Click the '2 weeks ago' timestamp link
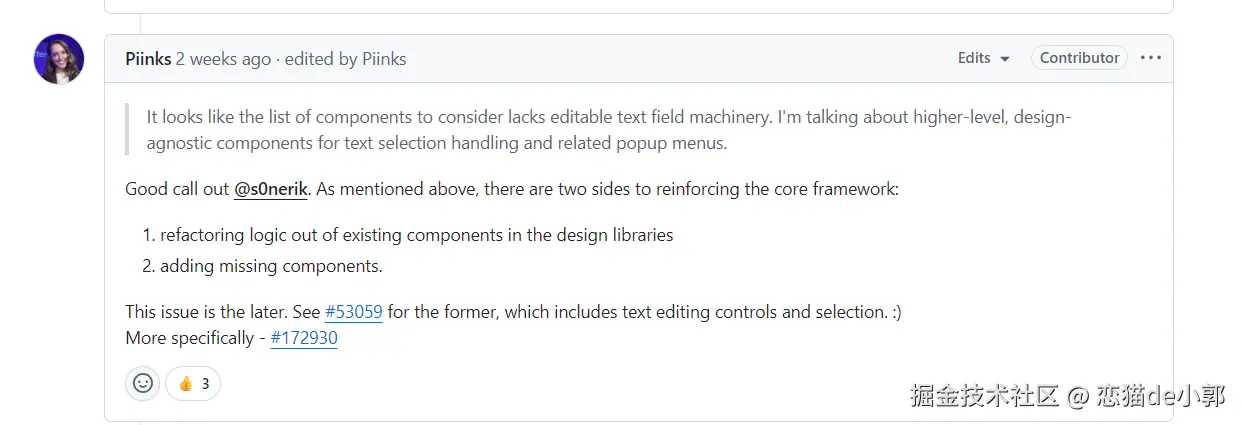This screenshot has height=425, width=1241. point(223,59)
